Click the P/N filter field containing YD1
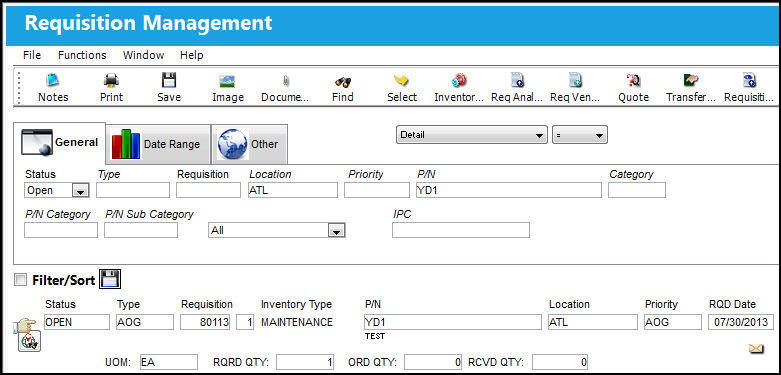Screen dimensions: 781x375 click(509, 190)
